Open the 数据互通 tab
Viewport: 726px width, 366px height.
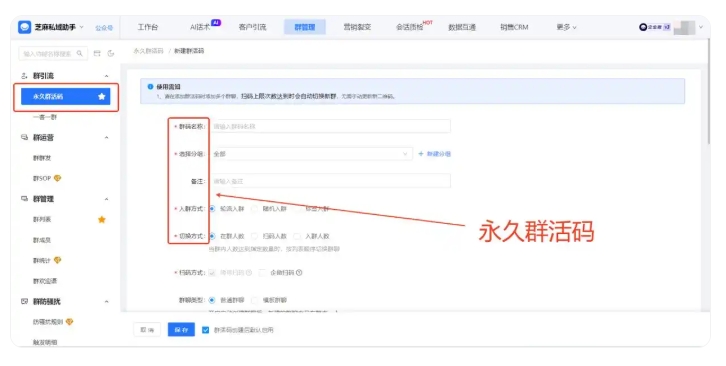tap(462, 27)
